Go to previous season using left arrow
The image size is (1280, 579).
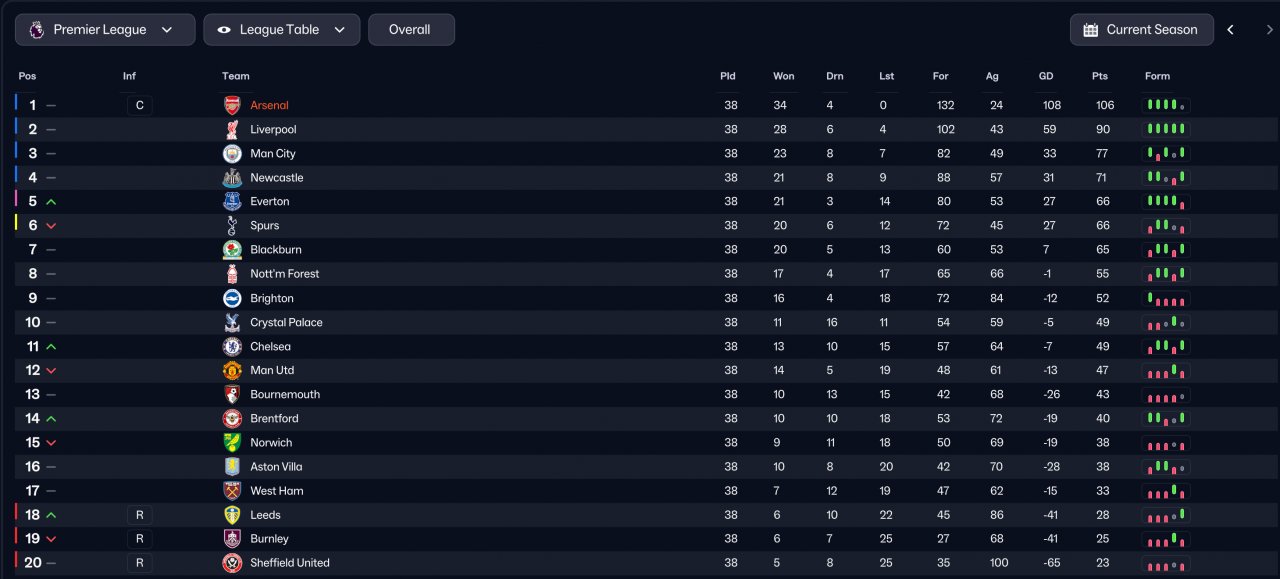1231,30
